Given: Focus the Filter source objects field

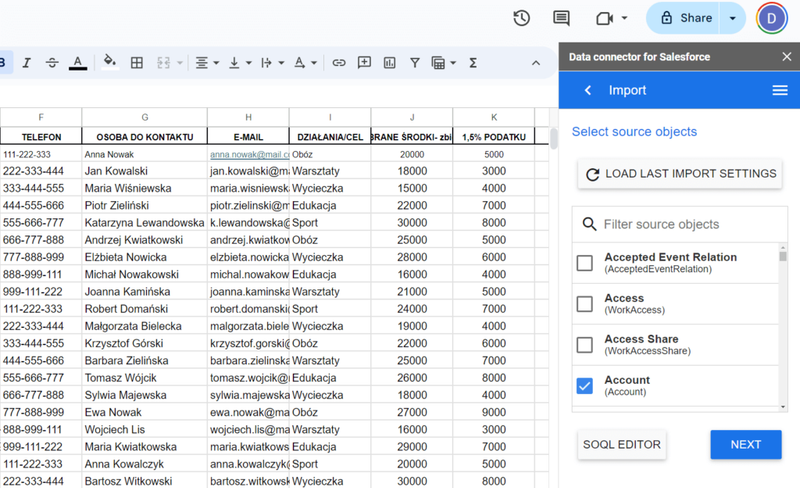Looking at the screenshot, I should click(x=680, y=224).
